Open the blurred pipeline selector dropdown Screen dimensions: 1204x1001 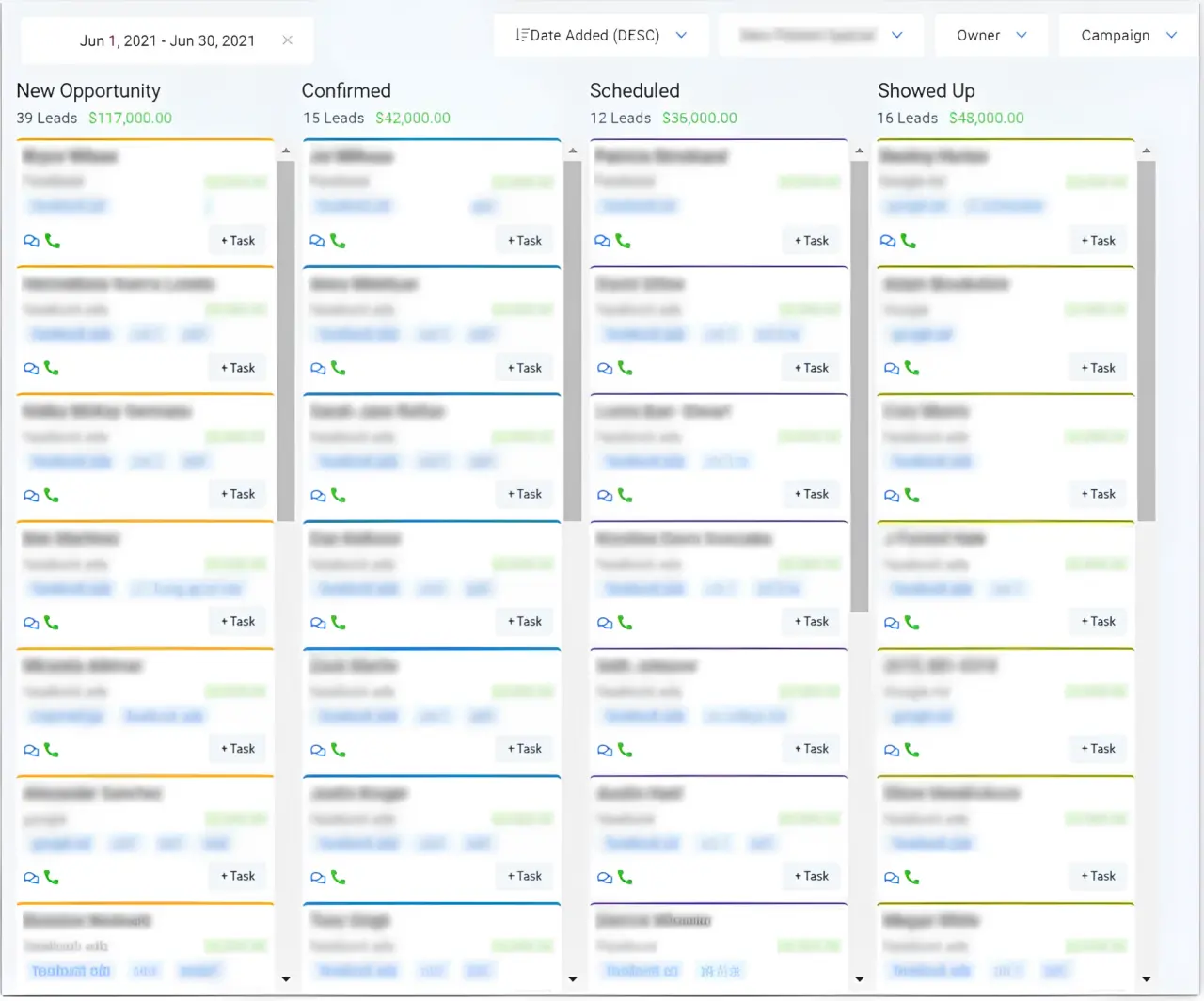click(820, 36)
